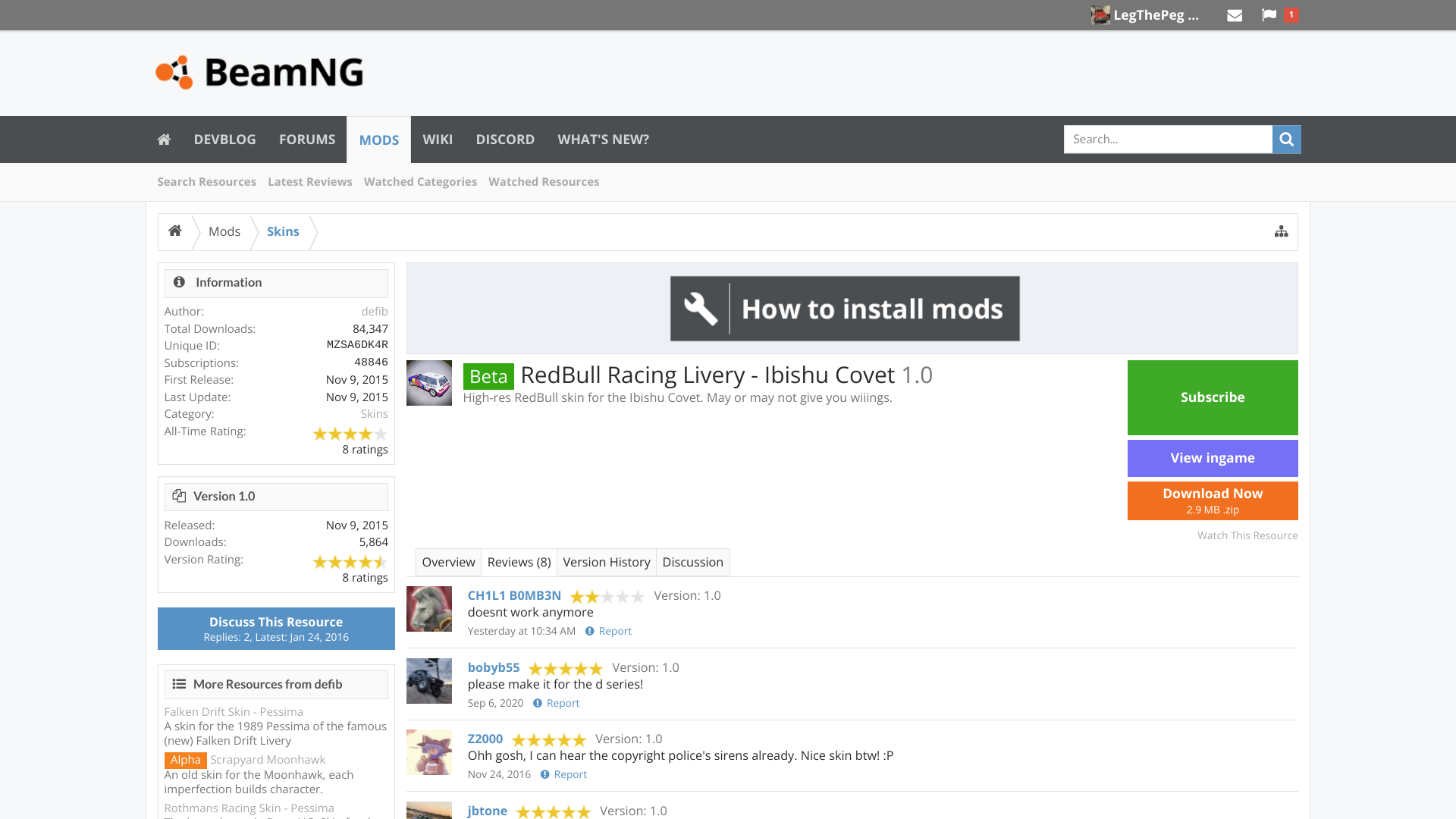The height and width of the screenshot is (819, 1456).
Task: Open LegThePeg user account menu
Action: click(1146, 15)
